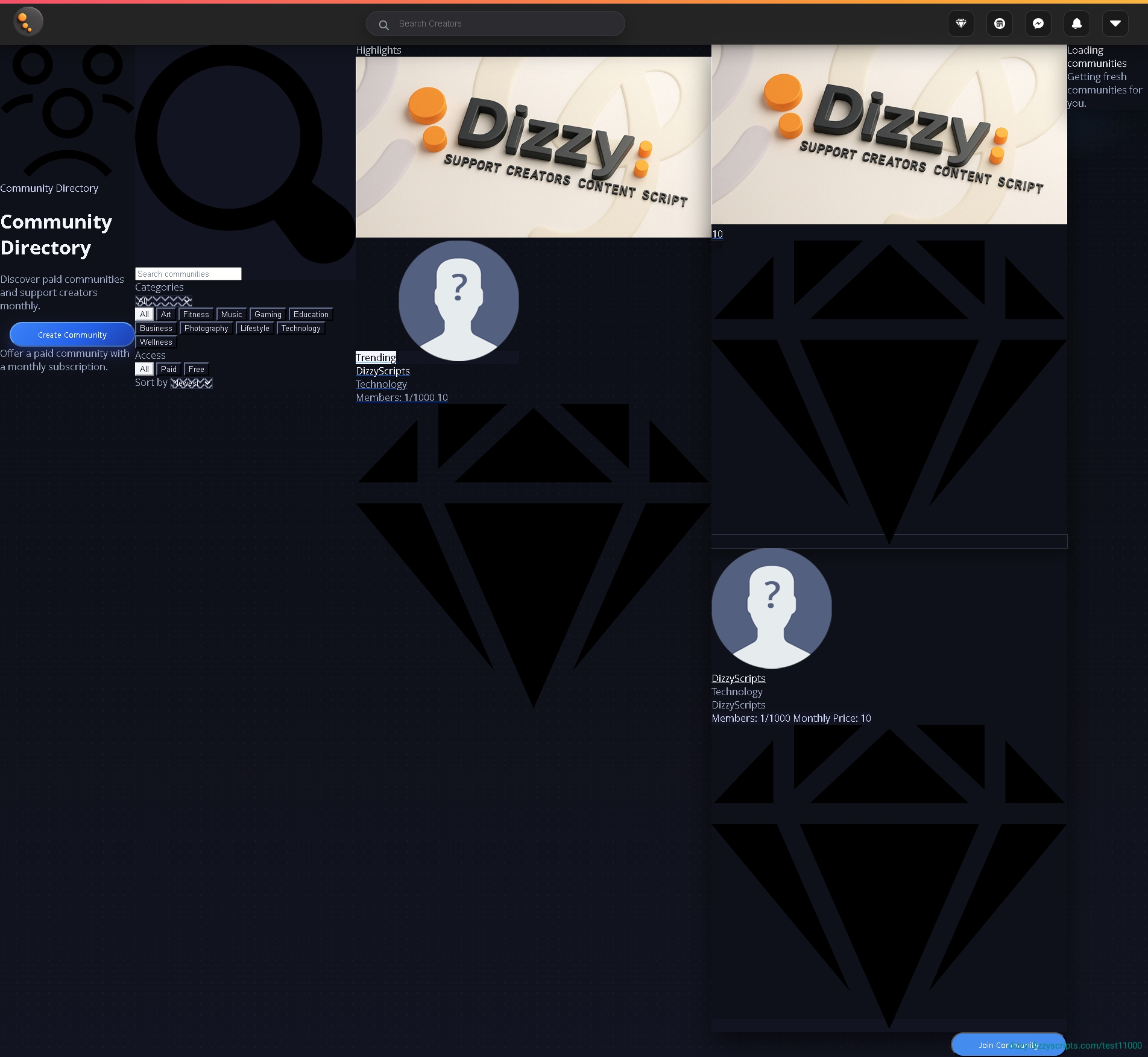Toggle the Free access filter

[196, 369]
